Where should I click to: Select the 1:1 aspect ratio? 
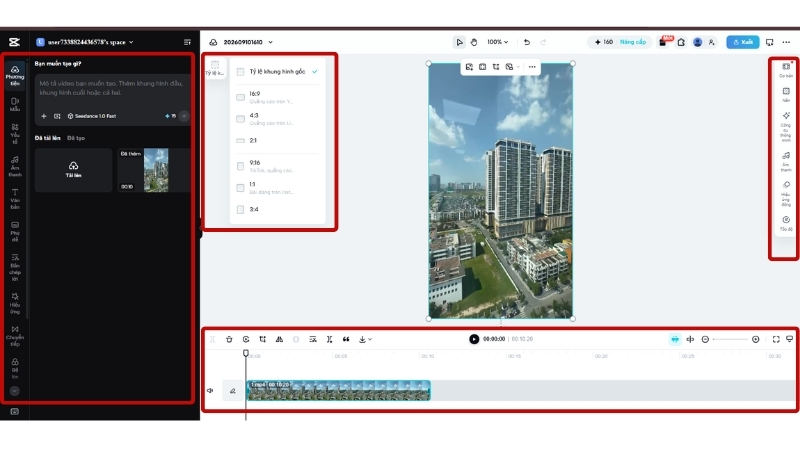click(278, 188)
